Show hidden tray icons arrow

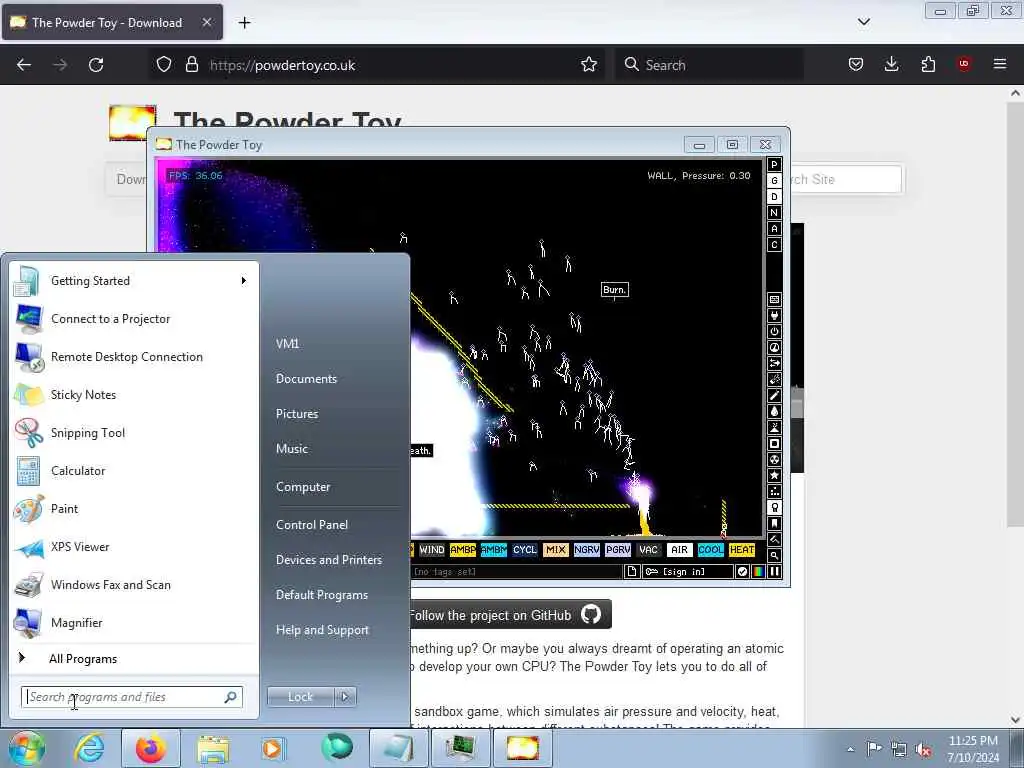pyautogui.click(x=850, y=749)
